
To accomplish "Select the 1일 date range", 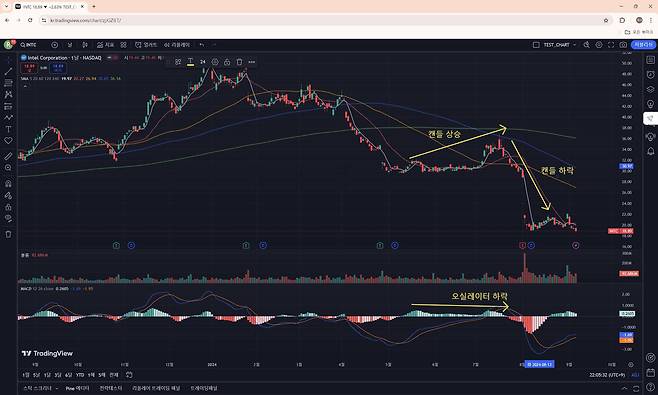I will pyautogui.click(x=26, y=375).
